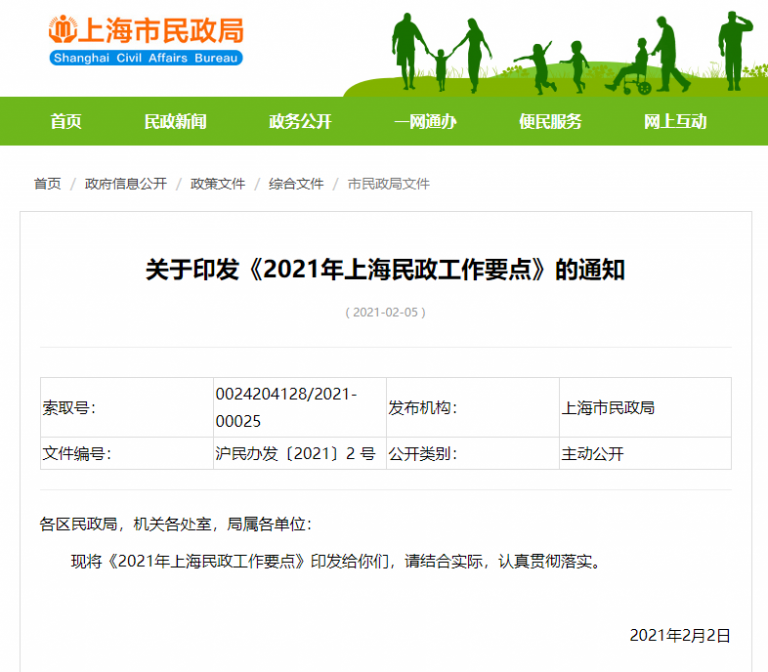Follow the 政策文件 breadcrumb link
This screenshot has height=672, width=768.
click(x=218, y=184)
